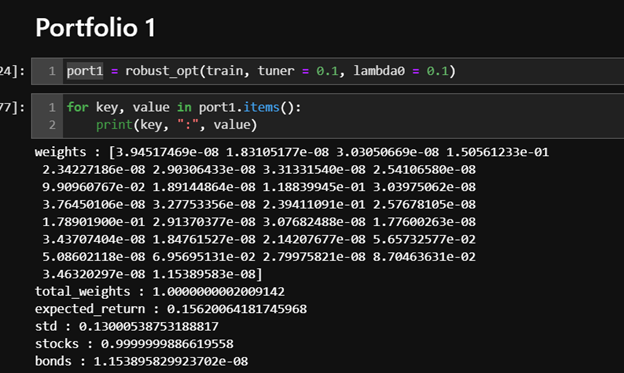Click the print(key, ":", value) line
Screen dimensions: 624x373
click(x=176, y=125)
